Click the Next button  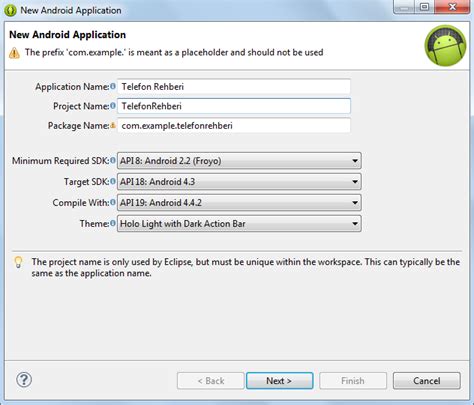tap(279, 381)
